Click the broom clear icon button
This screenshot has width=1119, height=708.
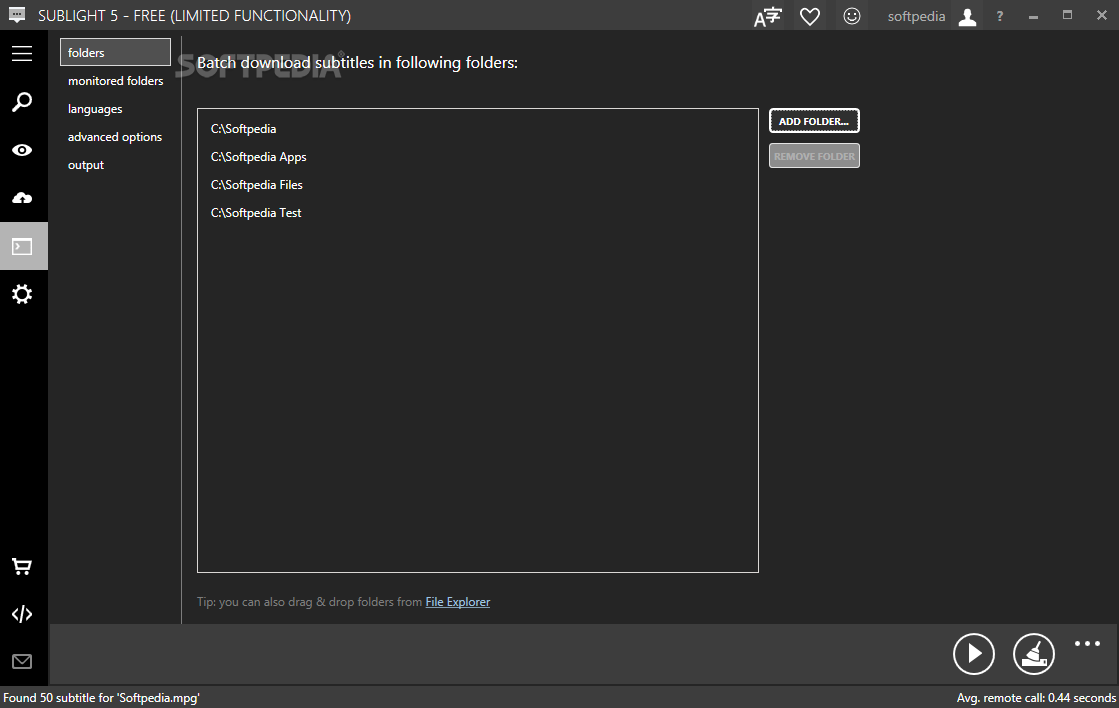click(x=1034, y=653)
